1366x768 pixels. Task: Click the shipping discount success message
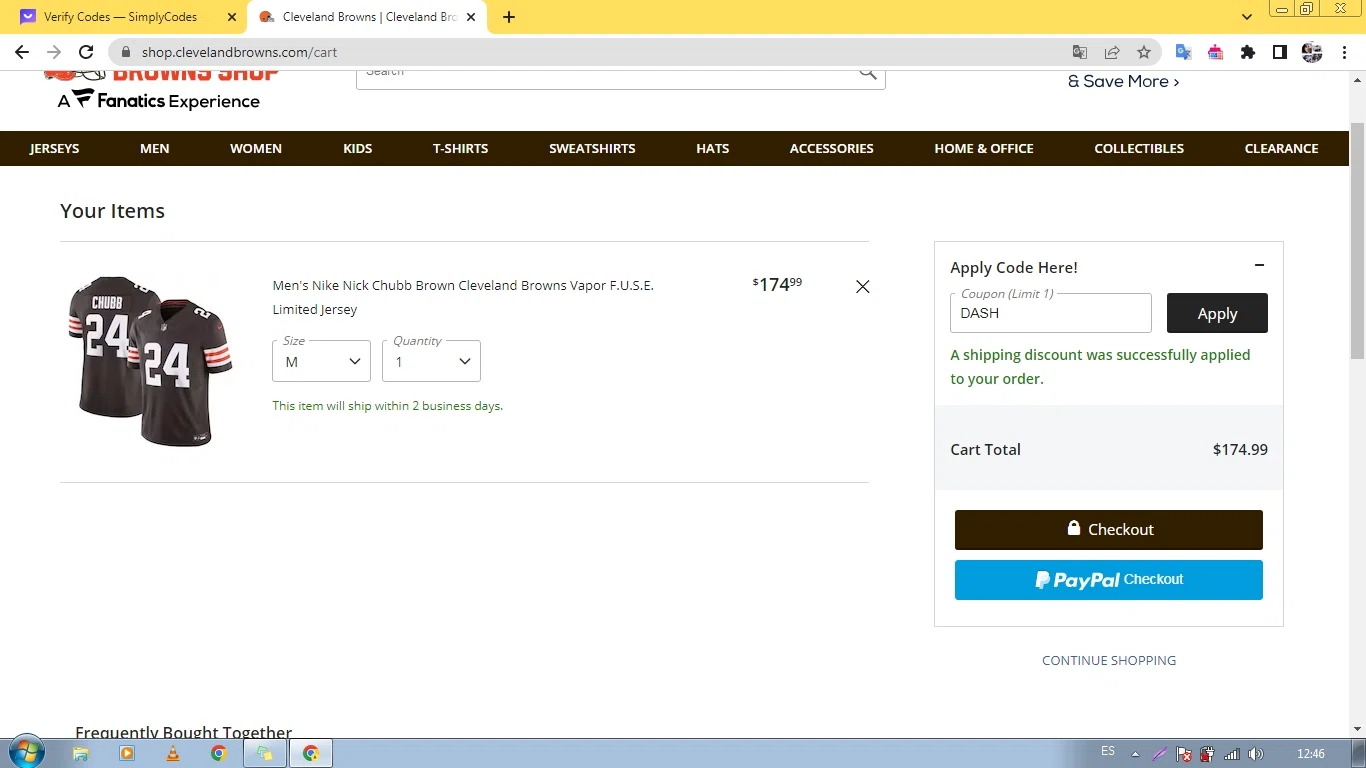pyautogui.click(x=1100, y=367)
